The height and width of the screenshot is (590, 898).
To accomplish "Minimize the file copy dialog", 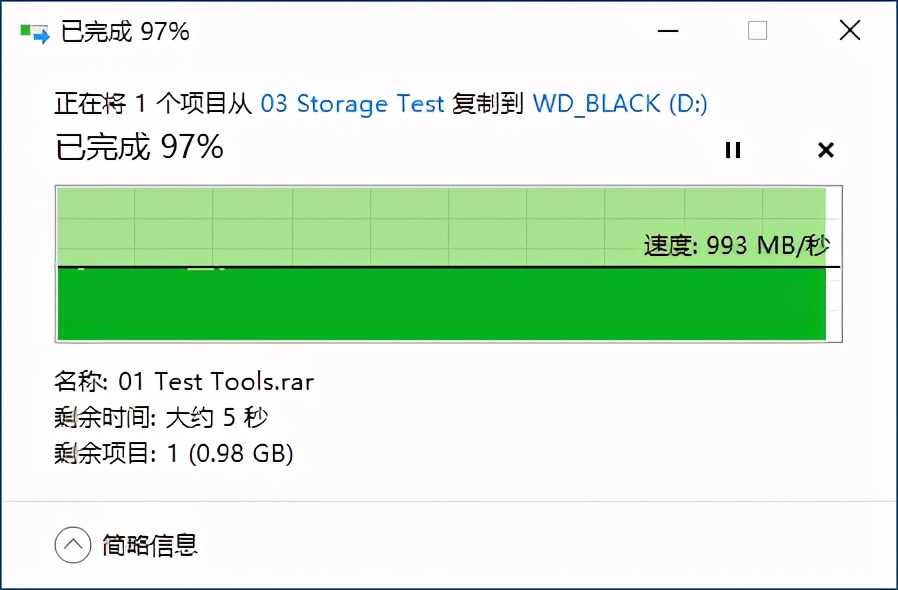I will click(666, 31).
